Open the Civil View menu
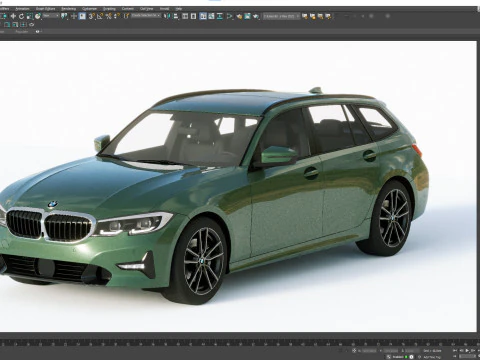This screenshot has height=360, width=480. point(146,9)
